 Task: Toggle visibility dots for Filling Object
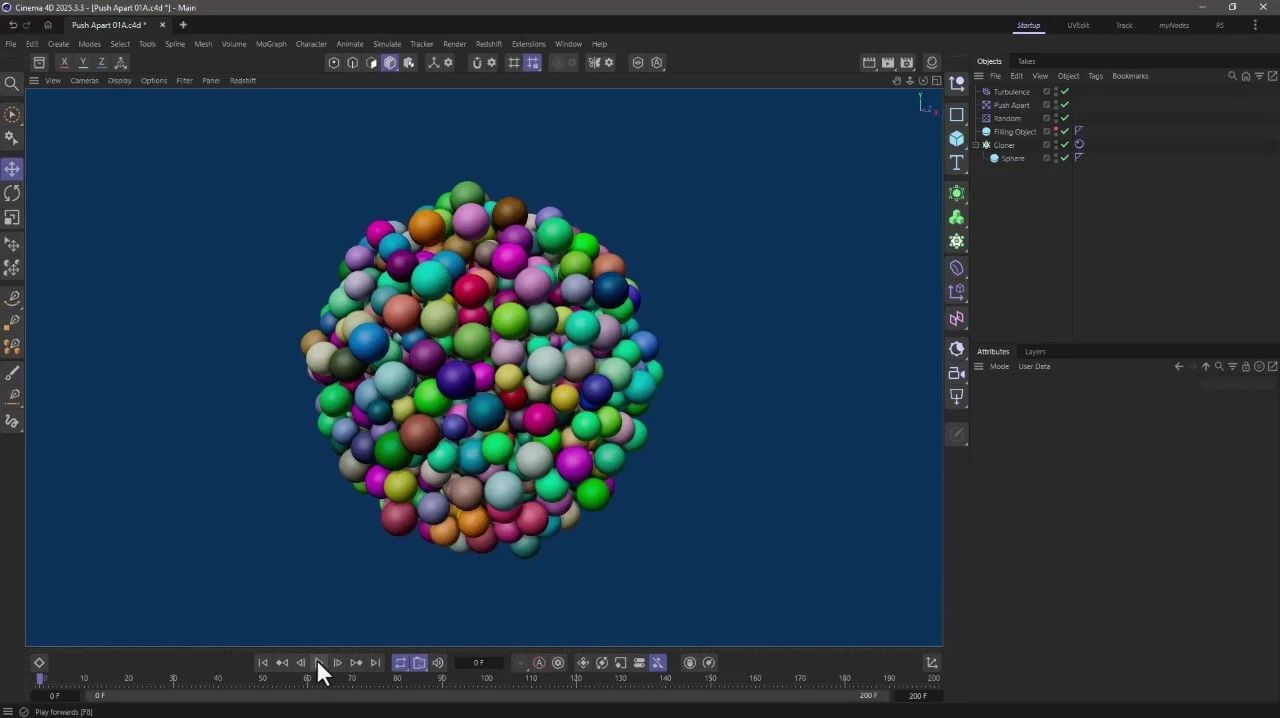point(1056,131)
